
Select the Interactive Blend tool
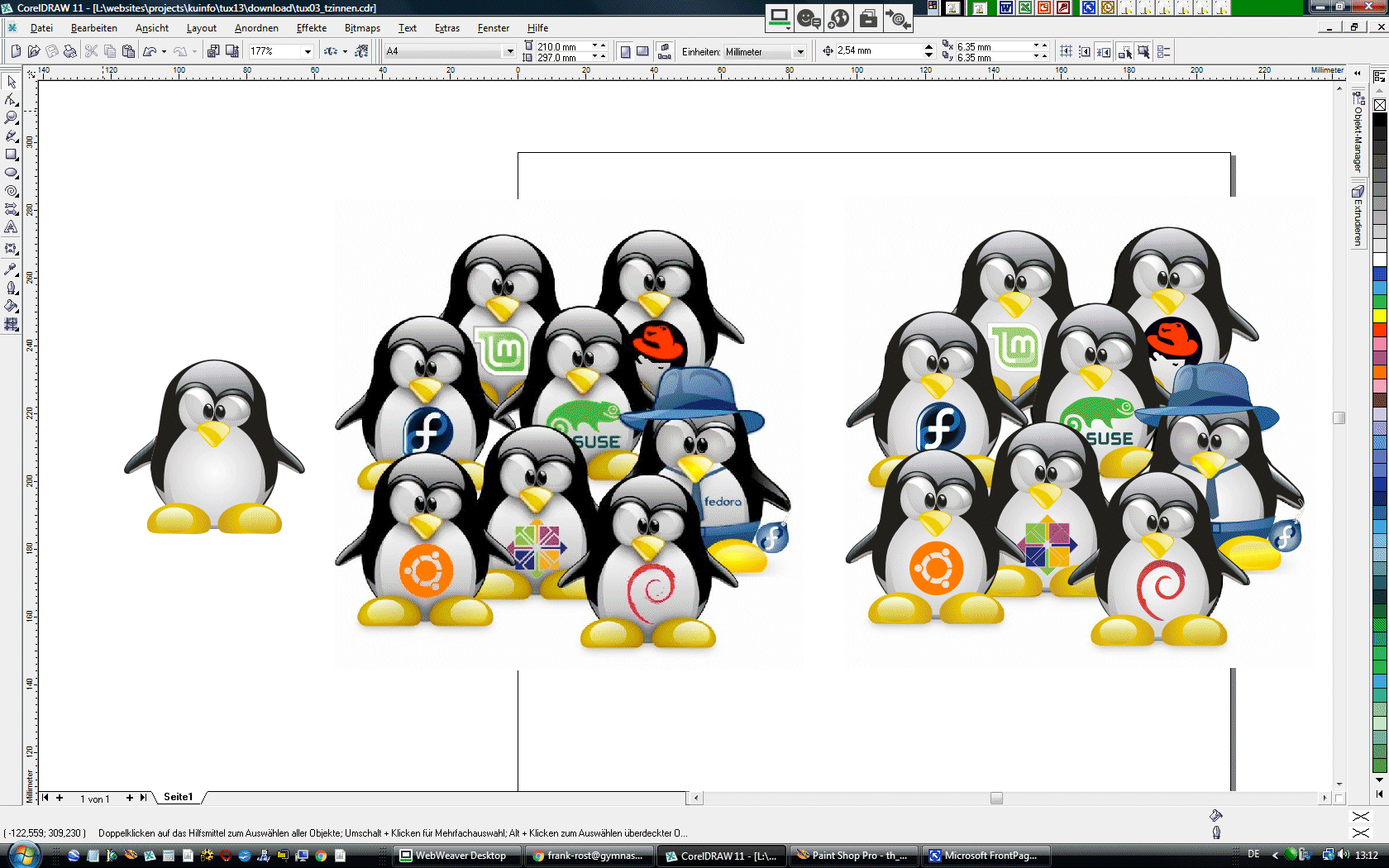pos(11,249)
